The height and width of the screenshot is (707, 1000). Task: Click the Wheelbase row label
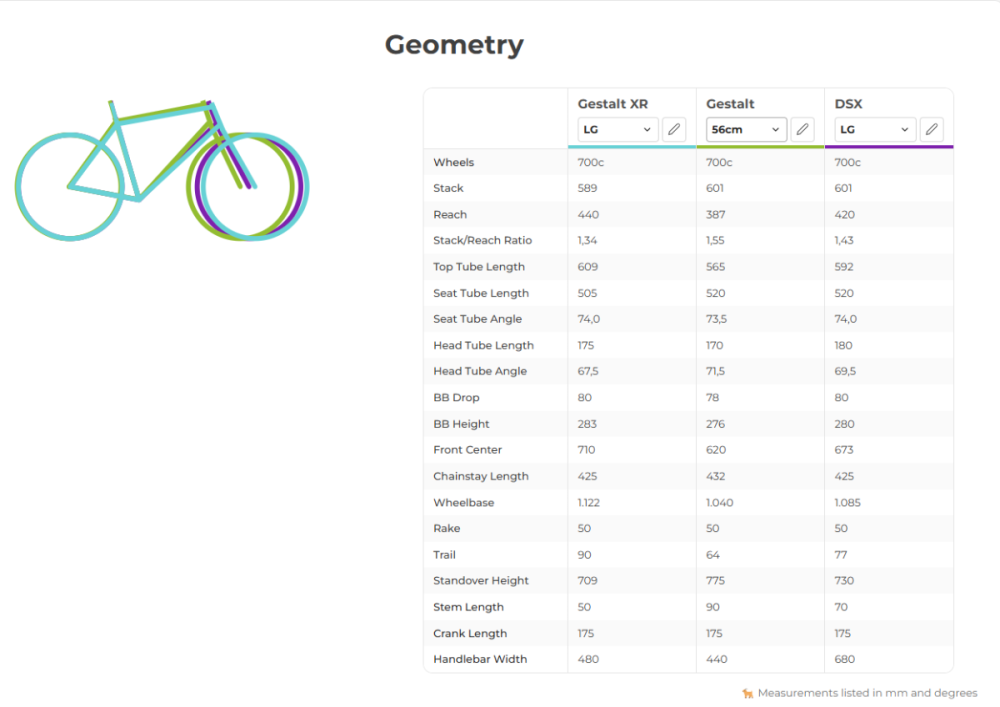464,502
